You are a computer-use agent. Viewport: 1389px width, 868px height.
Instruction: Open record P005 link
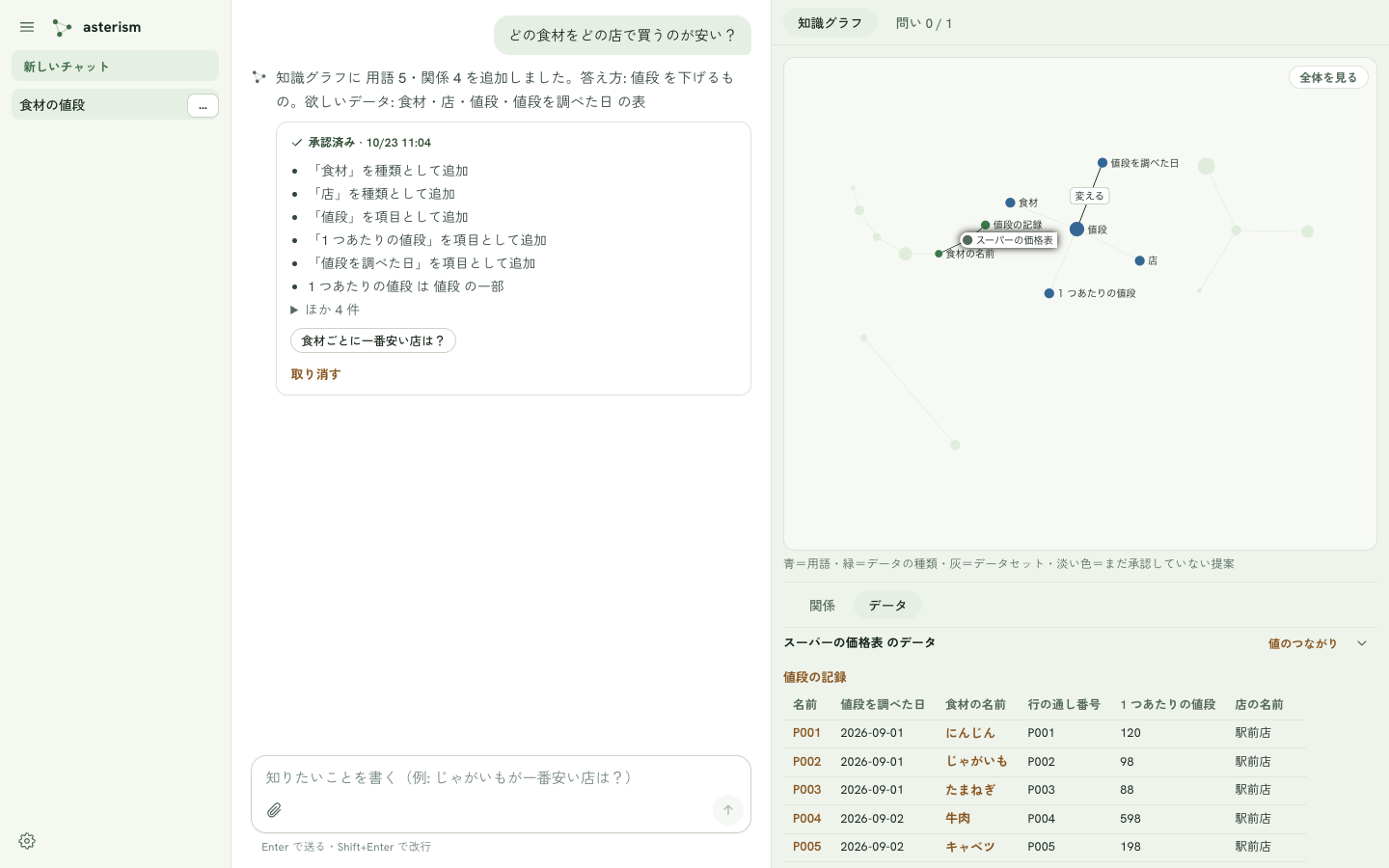click(806, 847)
